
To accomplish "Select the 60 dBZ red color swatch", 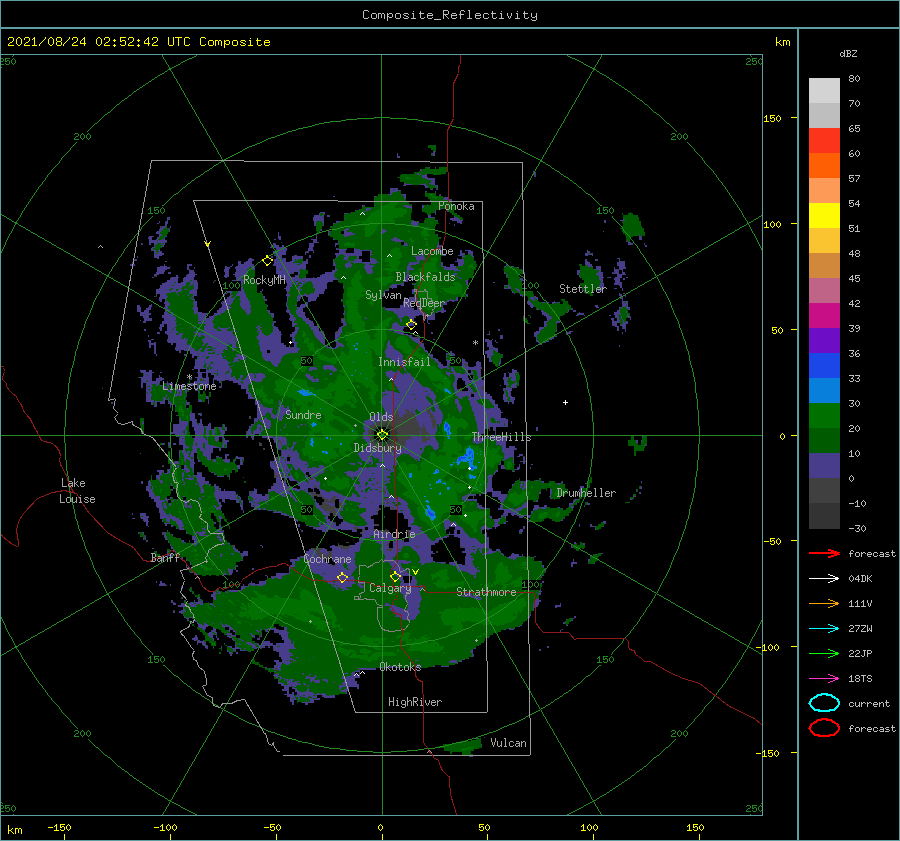I will coord(824,141).
